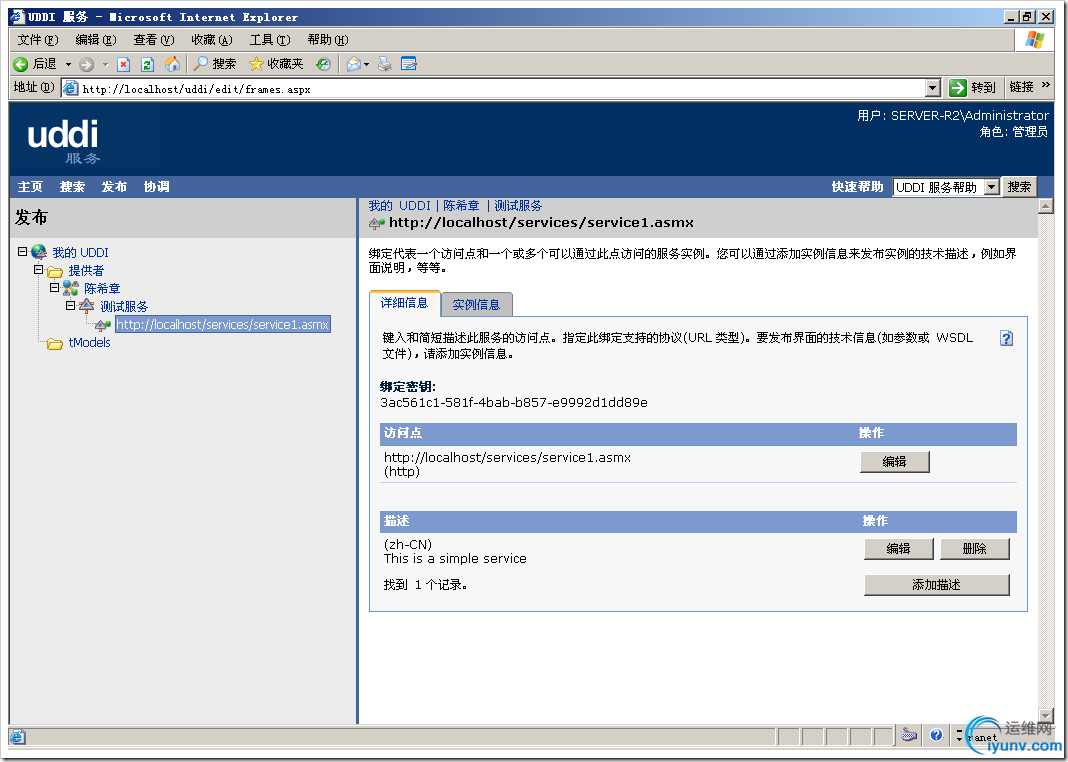Open the 帮助 menu
The width and height of the screenshot is (1068, 762).
328,40
